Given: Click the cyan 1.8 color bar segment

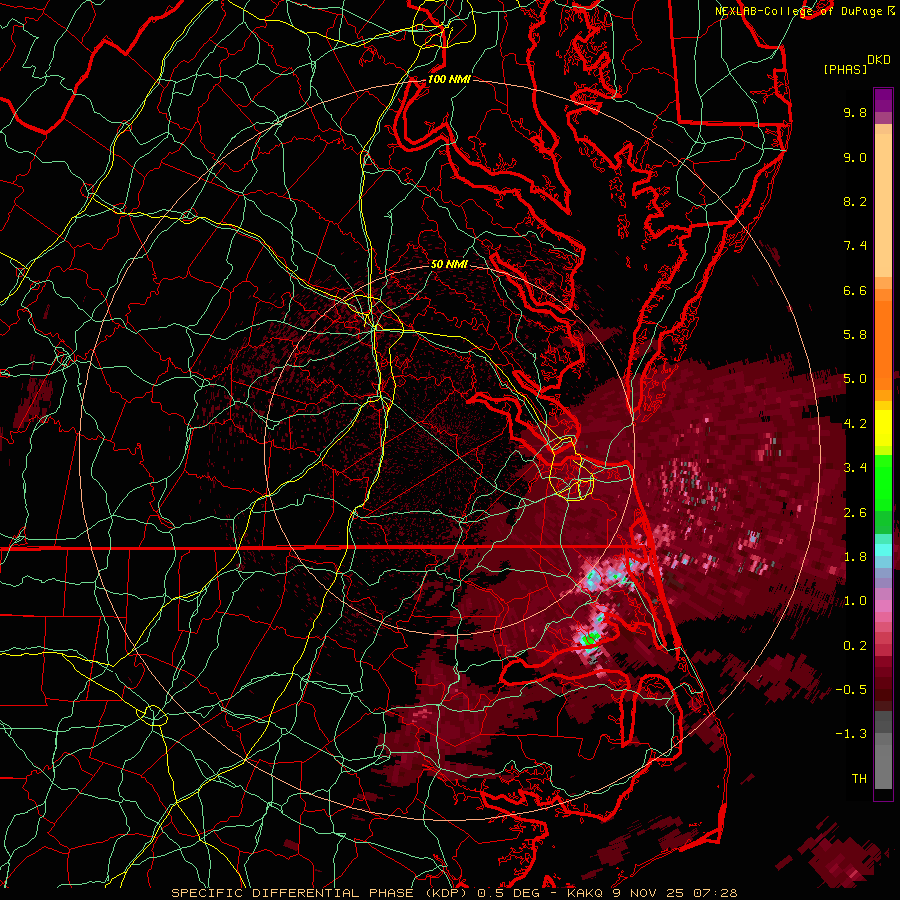Looking at the screenshot, I should click(883, 549).
